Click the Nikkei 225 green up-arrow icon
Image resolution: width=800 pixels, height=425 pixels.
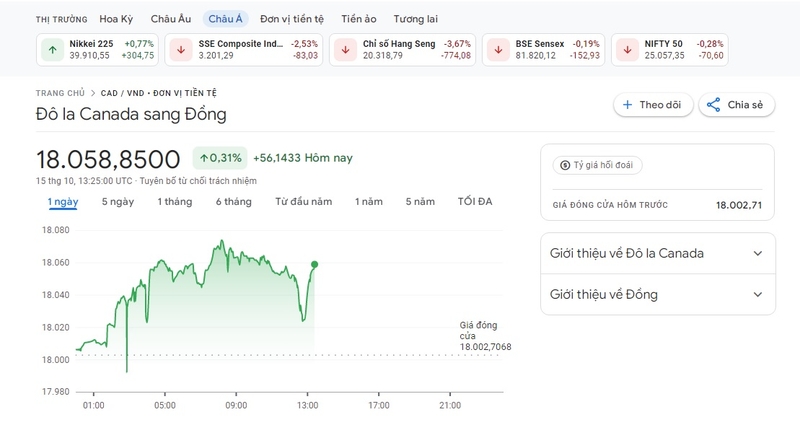pyautogui.click(x=53, y=50)
